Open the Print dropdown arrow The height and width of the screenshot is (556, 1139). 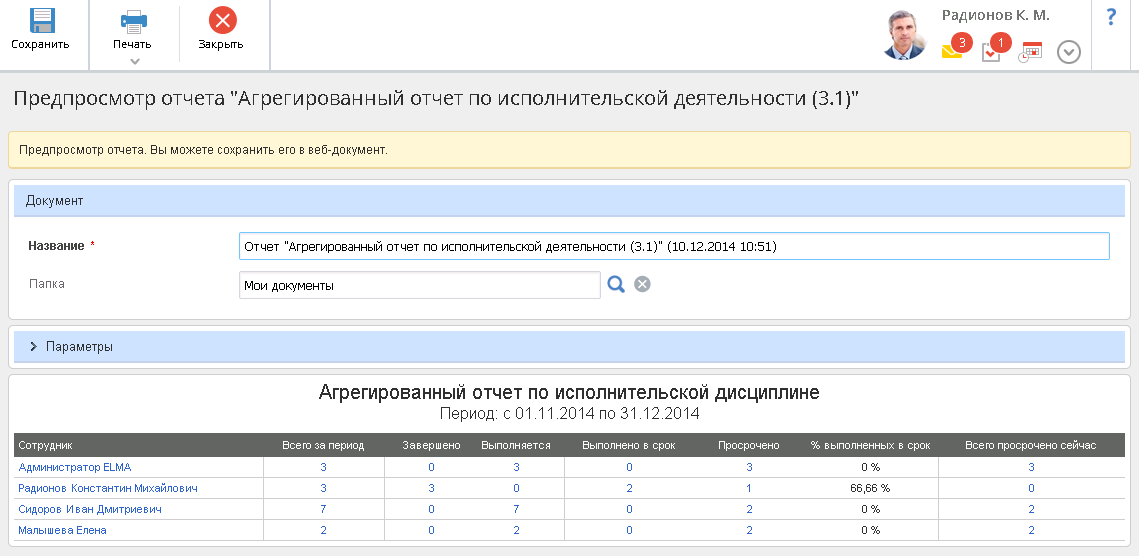[134, 61]
